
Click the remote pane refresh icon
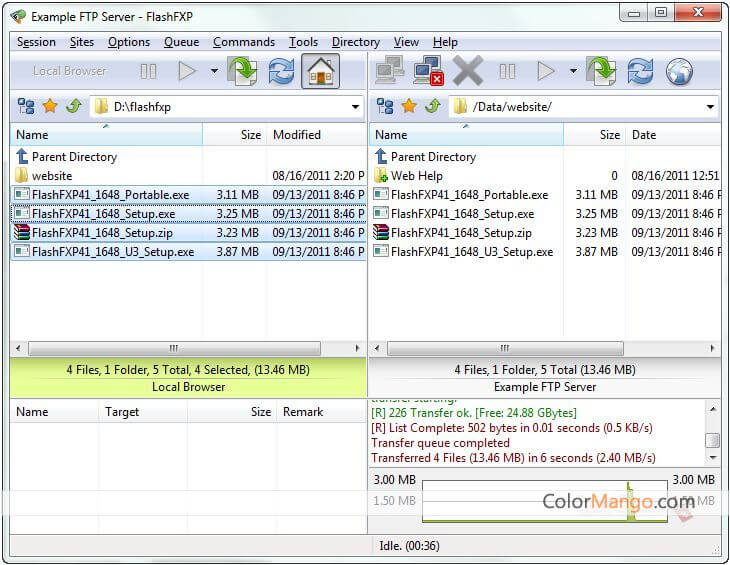pyautogui.click(x=641, y=71)
